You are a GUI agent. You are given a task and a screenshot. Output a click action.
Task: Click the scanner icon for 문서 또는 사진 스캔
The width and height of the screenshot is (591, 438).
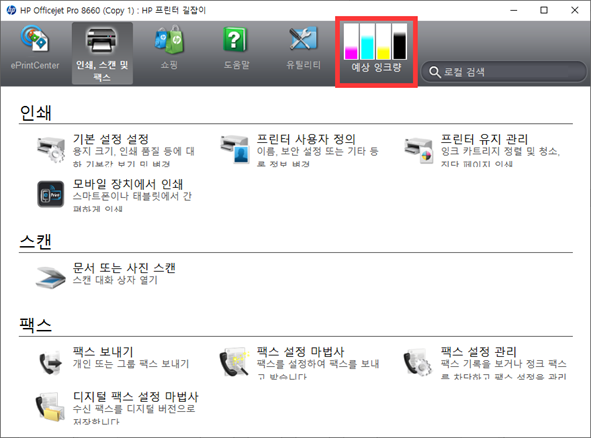coord(51,278)
